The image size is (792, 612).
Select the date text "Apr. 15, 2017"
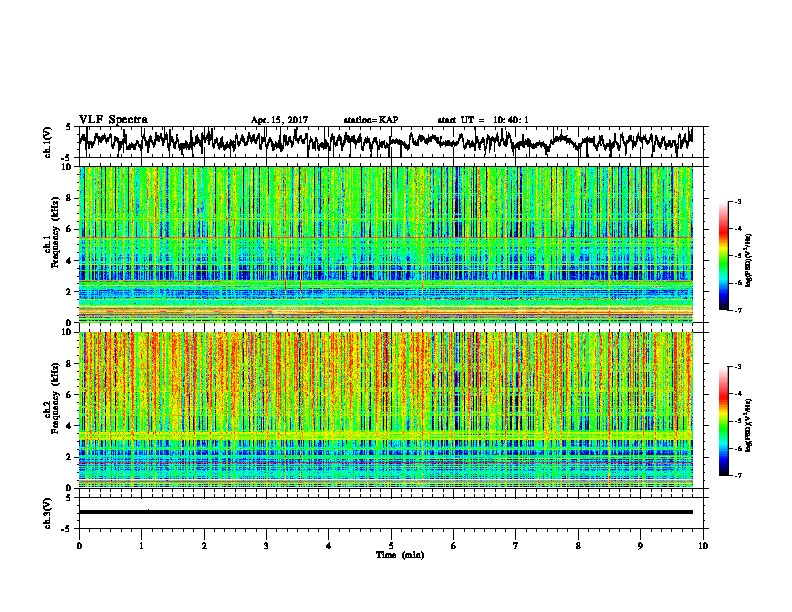click(x=279, y=120)
